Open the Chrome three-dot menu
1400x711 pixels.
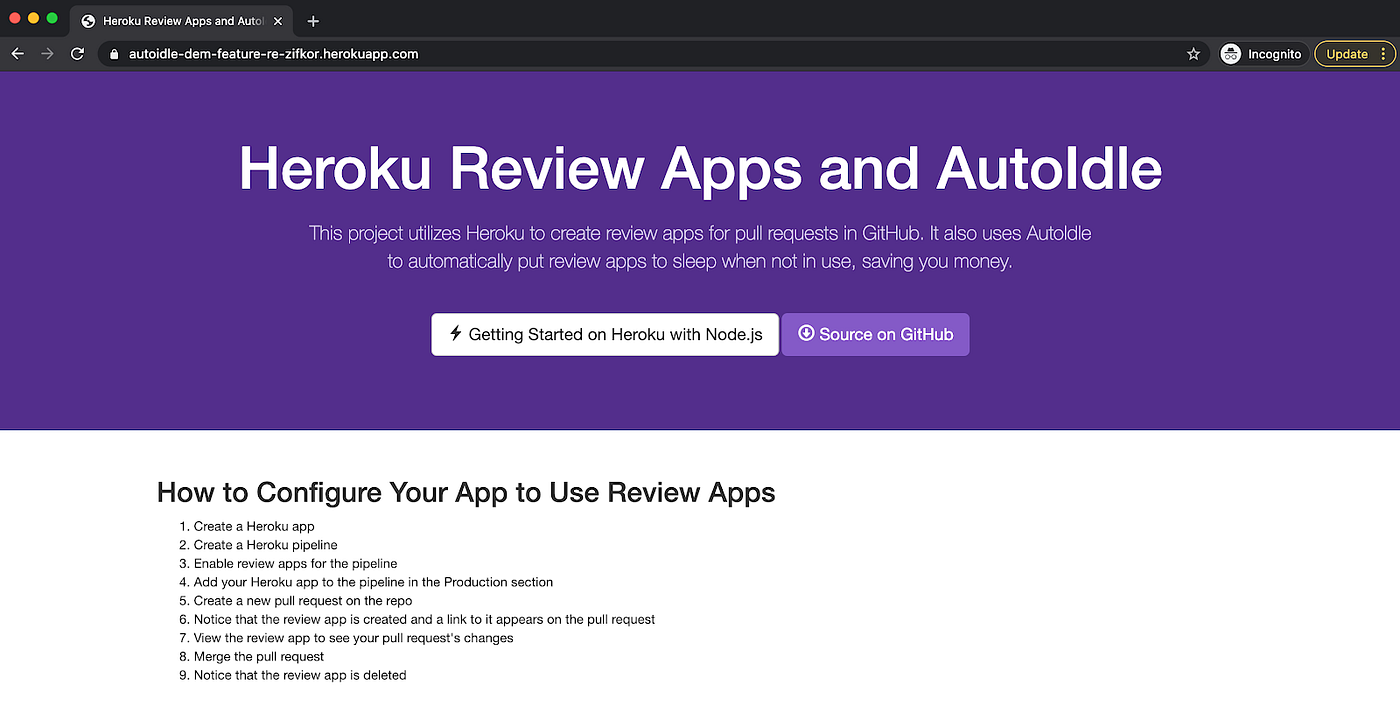[1382, 54]
